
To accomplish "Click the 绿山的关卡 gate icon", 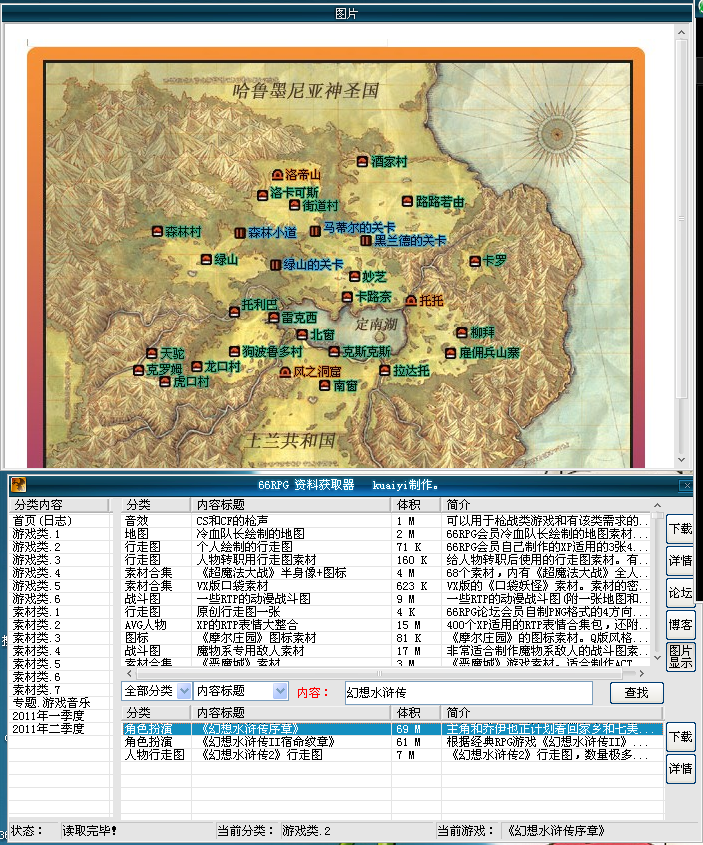I will tap(275, 265).
